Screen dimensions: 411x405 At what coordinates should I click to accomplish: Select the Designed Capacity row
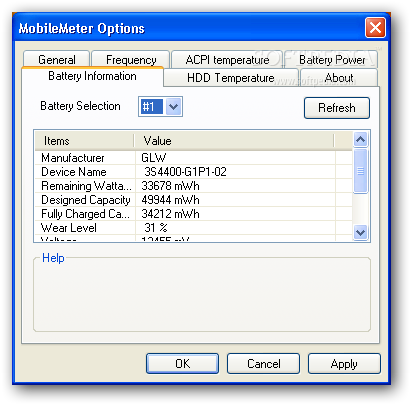(x=193, y=200)
